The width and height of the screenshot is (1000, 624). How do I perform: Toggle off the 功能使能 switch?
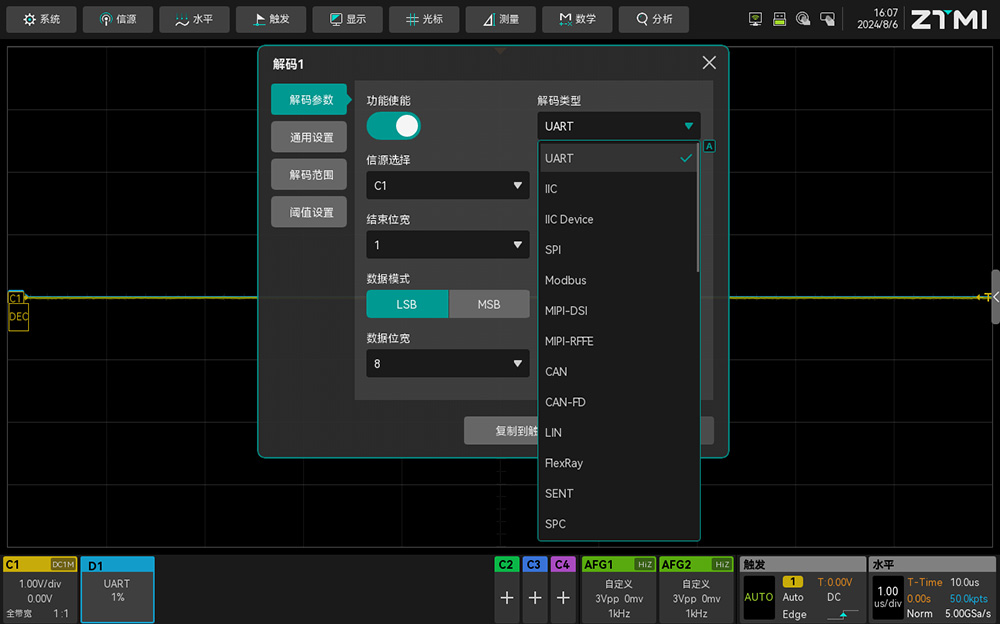click(x=393, y=126)
